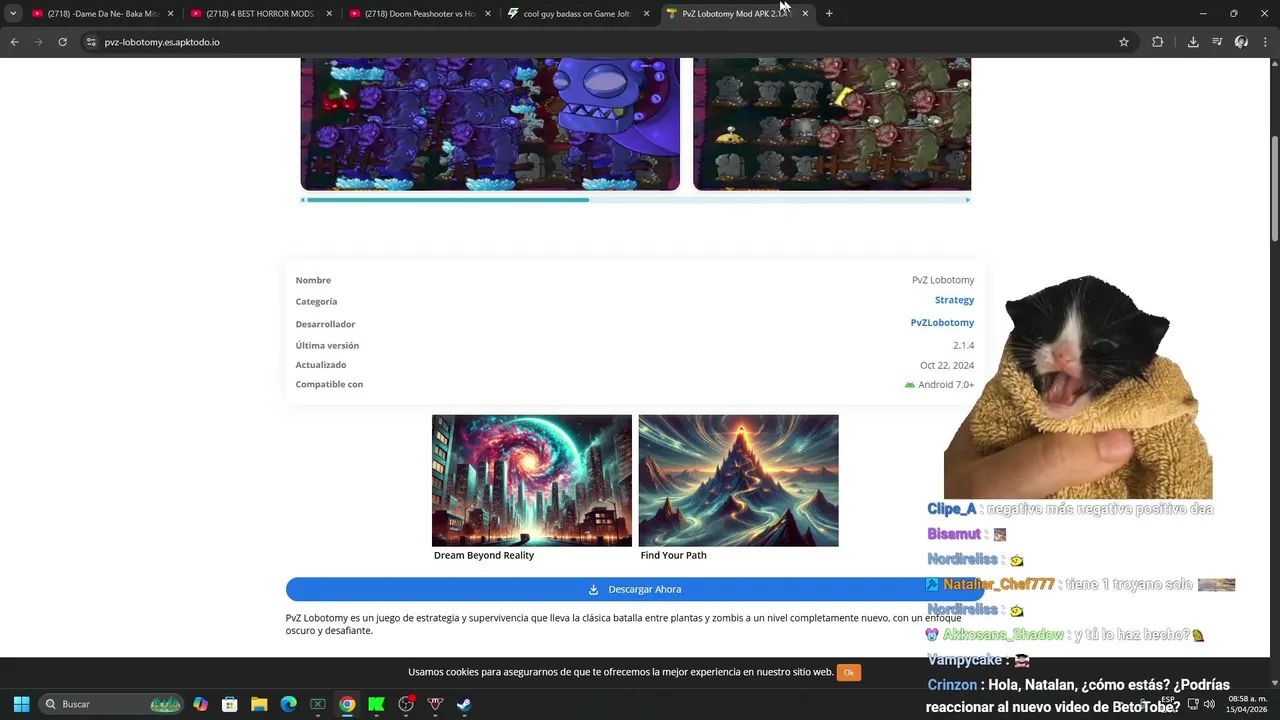
Task: Click the carousel left scroll arrow
Action: click(x=303, y=200)
